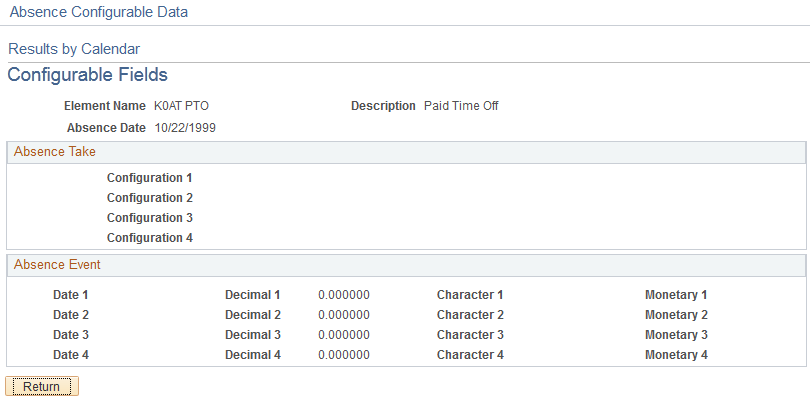Select element name value K0AT PTO

(x=181, y=106)
